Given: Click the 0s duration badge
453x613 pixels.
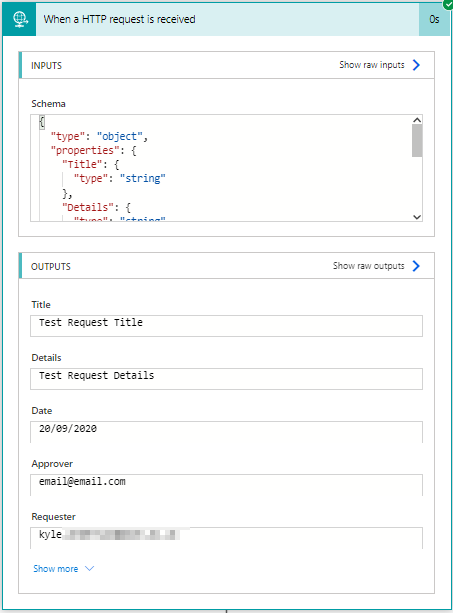Looking at the screenshot, I should (x=434, y=19).
